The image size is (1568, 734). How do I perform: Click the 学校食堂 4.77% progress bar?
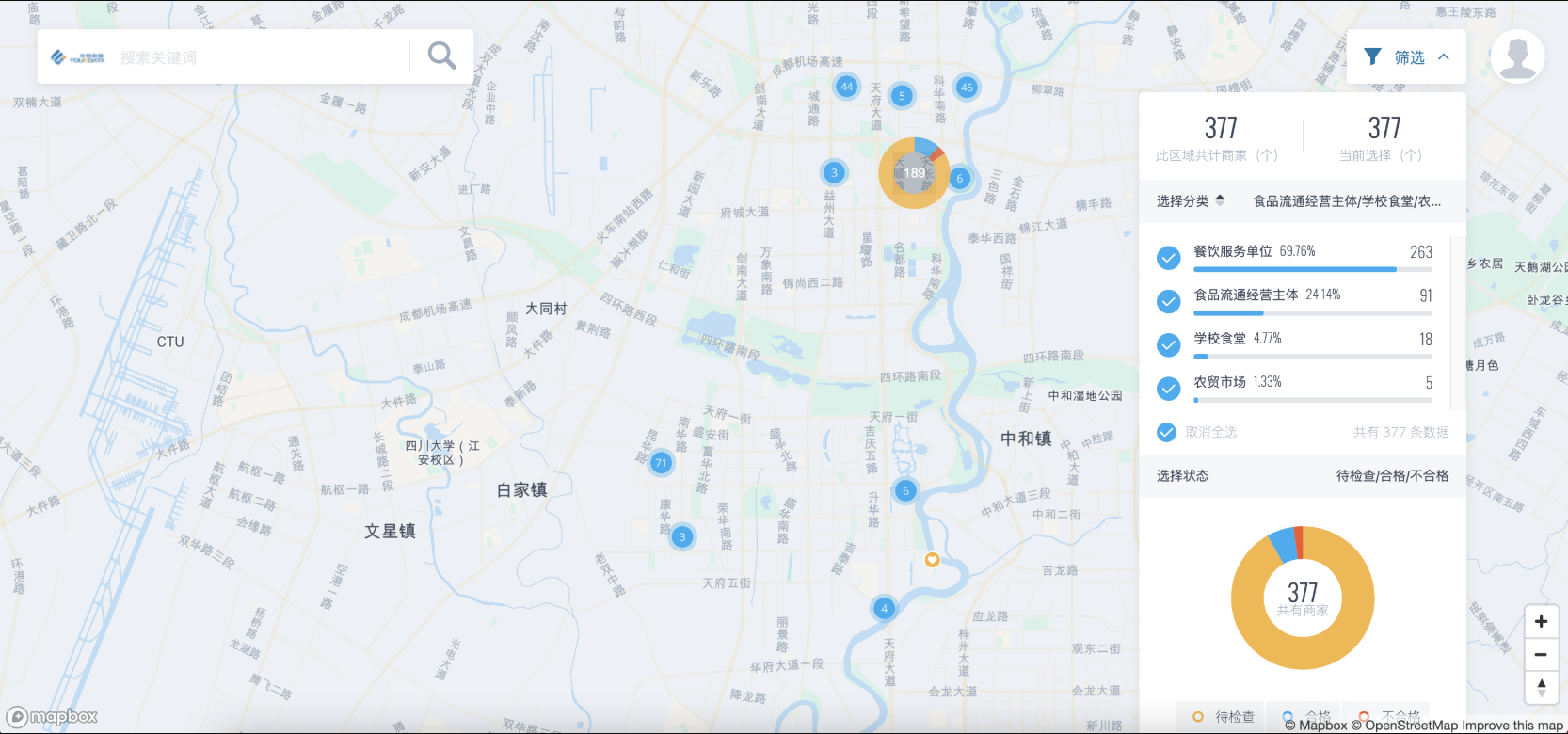[x=1313, y=357]
